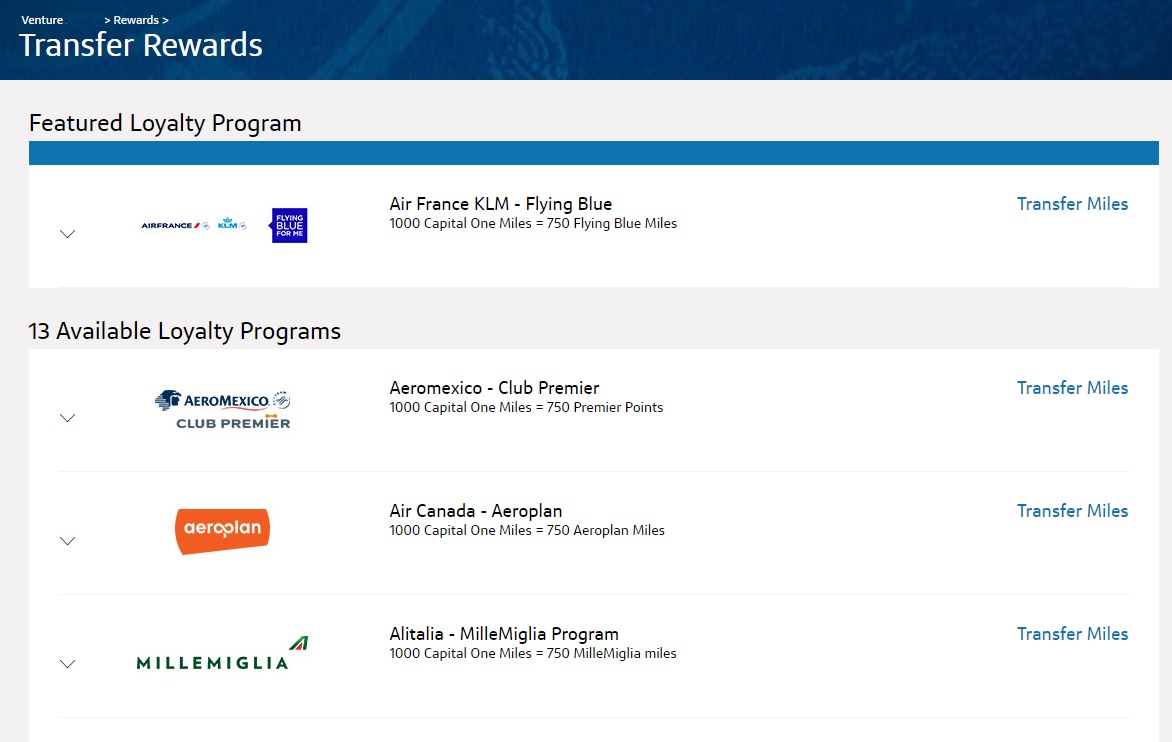Open the Venture breadcrumb link
The width and height of the screenshot is (1172, 742).
click(42, 19)
